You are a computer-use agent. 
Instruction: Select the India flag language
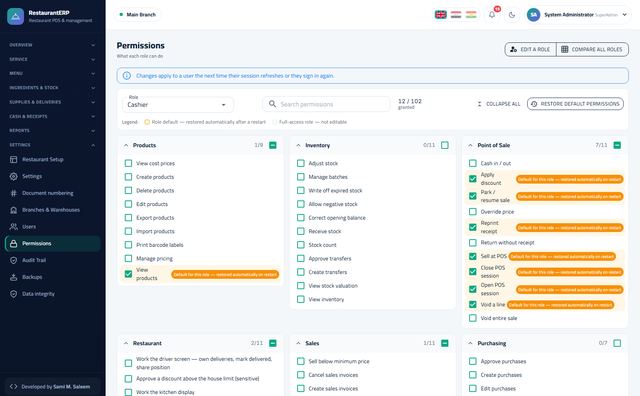[471, 15]
